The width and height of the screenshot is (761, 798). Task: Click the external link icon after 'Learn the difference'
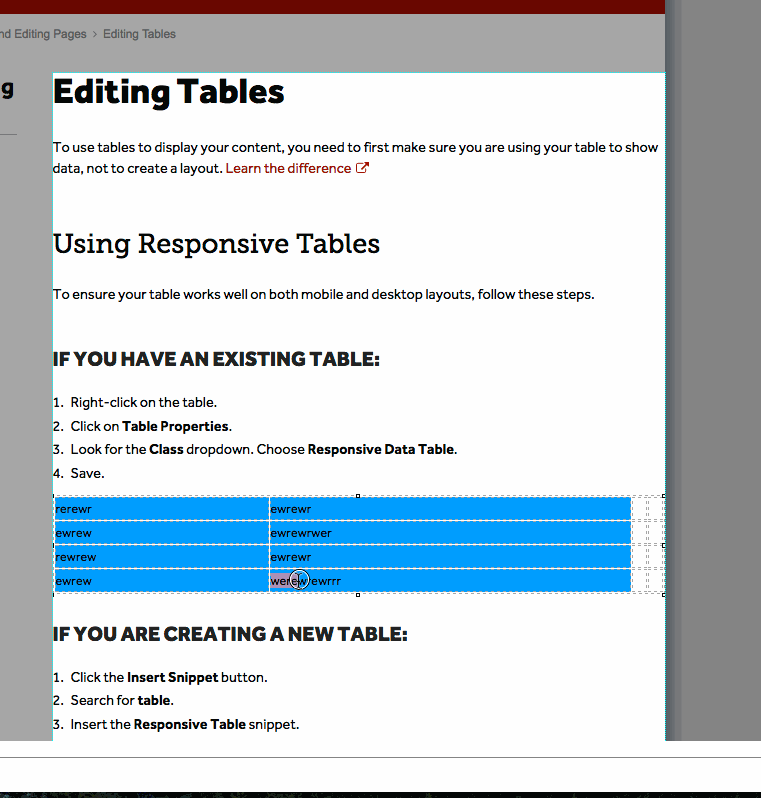(362, 168)
